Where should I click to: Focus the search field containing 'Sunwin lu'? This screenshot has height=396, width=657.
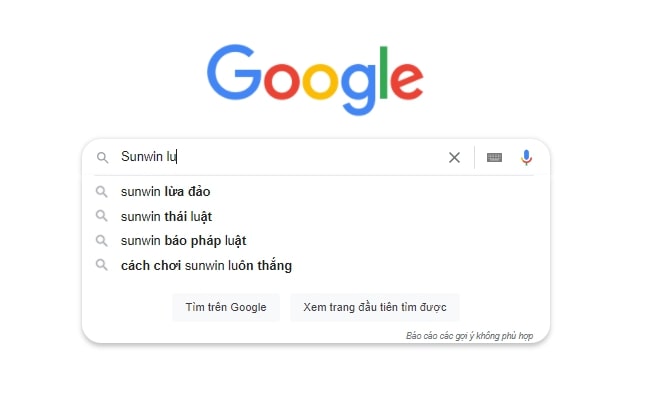281,157
